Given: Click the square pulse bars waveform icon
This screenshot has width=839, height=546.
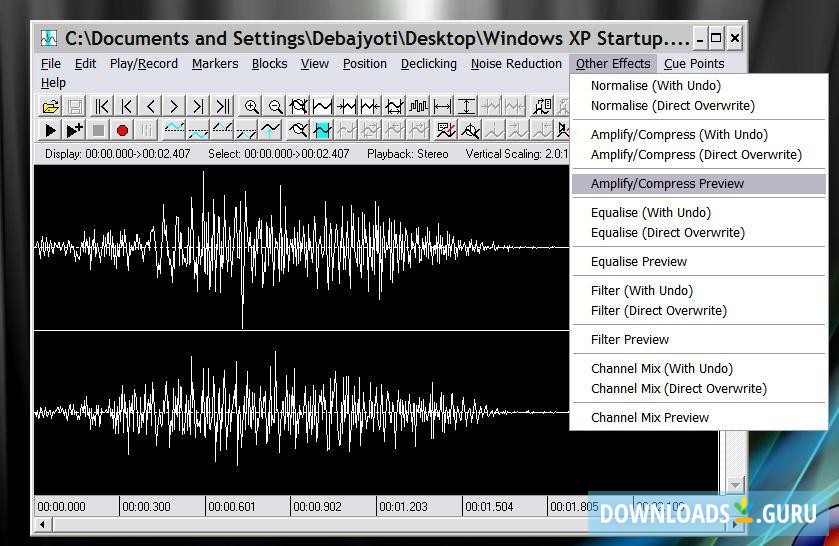Looking at the screenshot, I should pyautogui.click(x=418, y=106).
